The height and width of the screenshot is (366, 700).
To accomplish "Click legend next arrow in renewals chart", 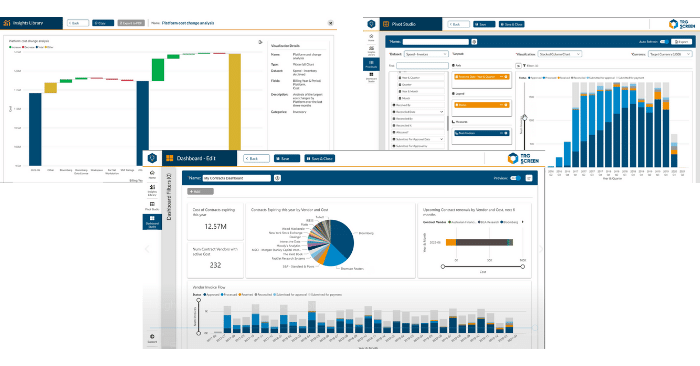I will pos(523,222).
